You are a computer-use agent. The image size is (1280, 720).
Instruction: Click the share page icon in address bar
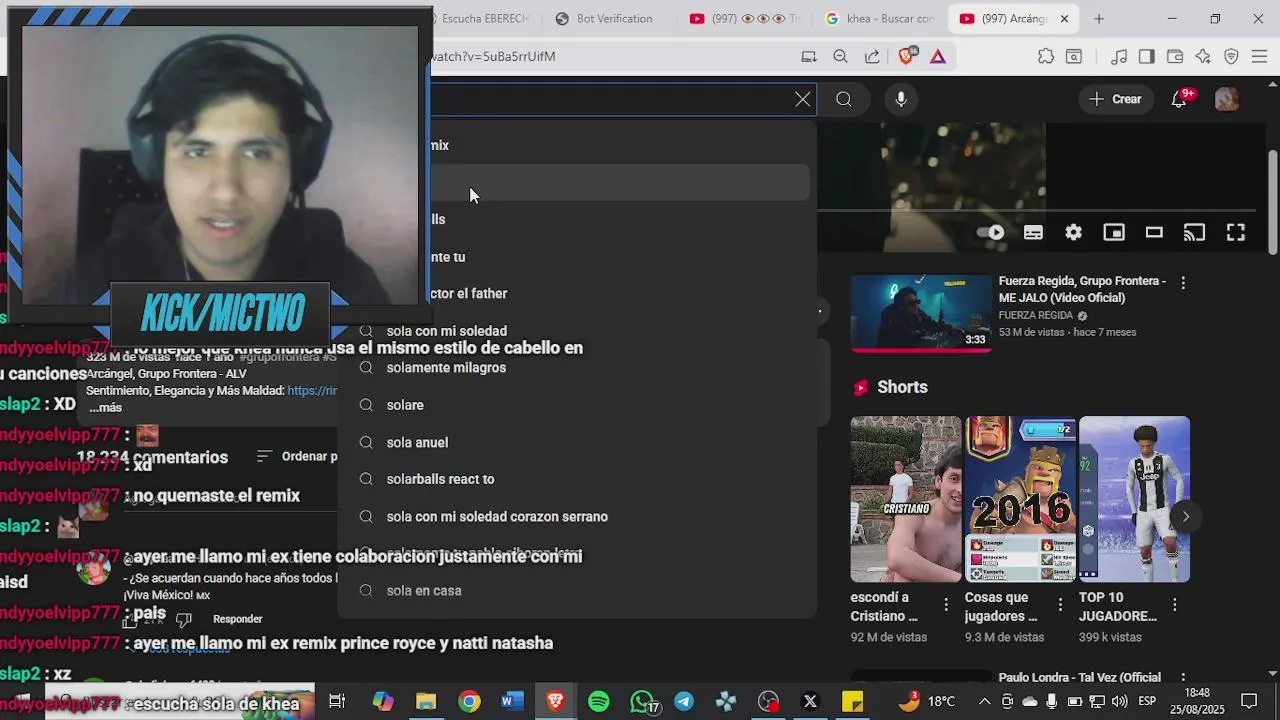(872, 56)
